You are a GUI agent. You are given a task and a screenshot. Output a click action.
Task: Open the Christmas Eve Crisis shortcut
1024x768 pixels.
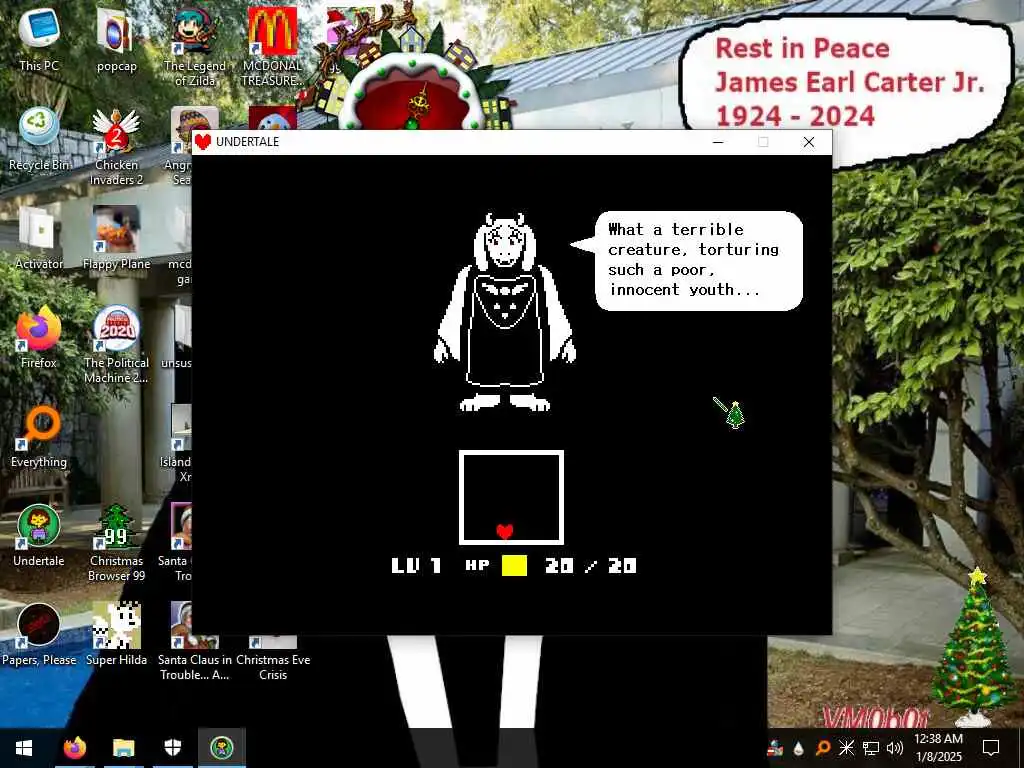click(x=273, y=657)
